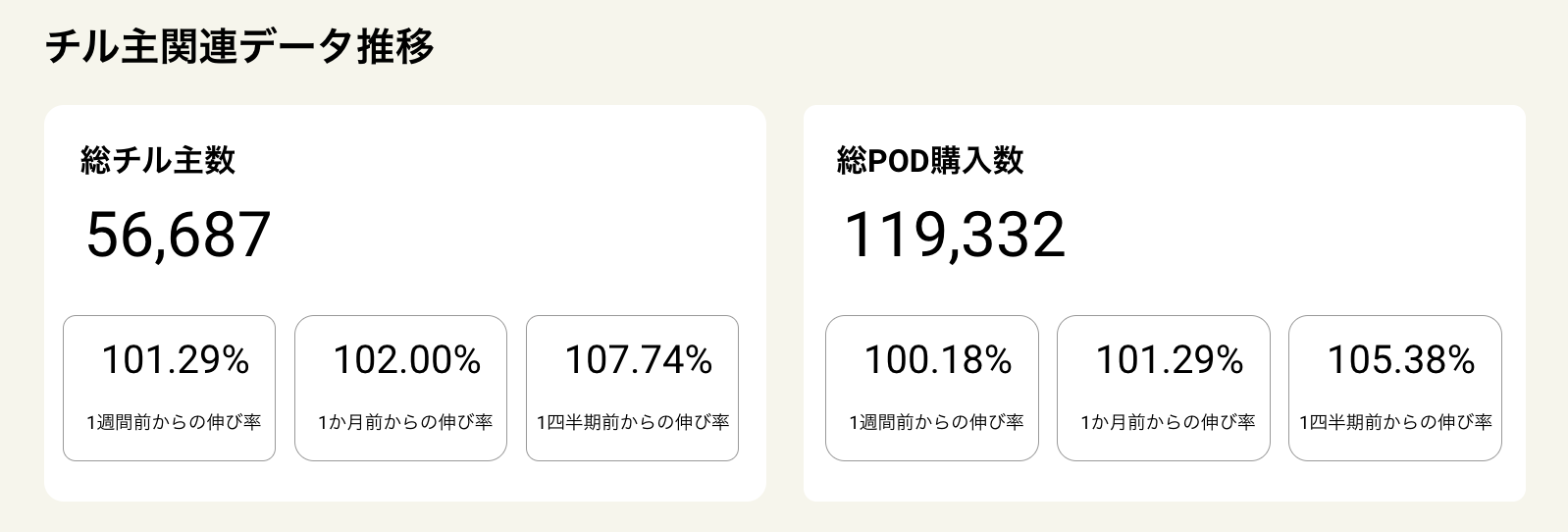
Task: Click 101.29% weekly growth under 総チル主数
Action: pos(176,360)
